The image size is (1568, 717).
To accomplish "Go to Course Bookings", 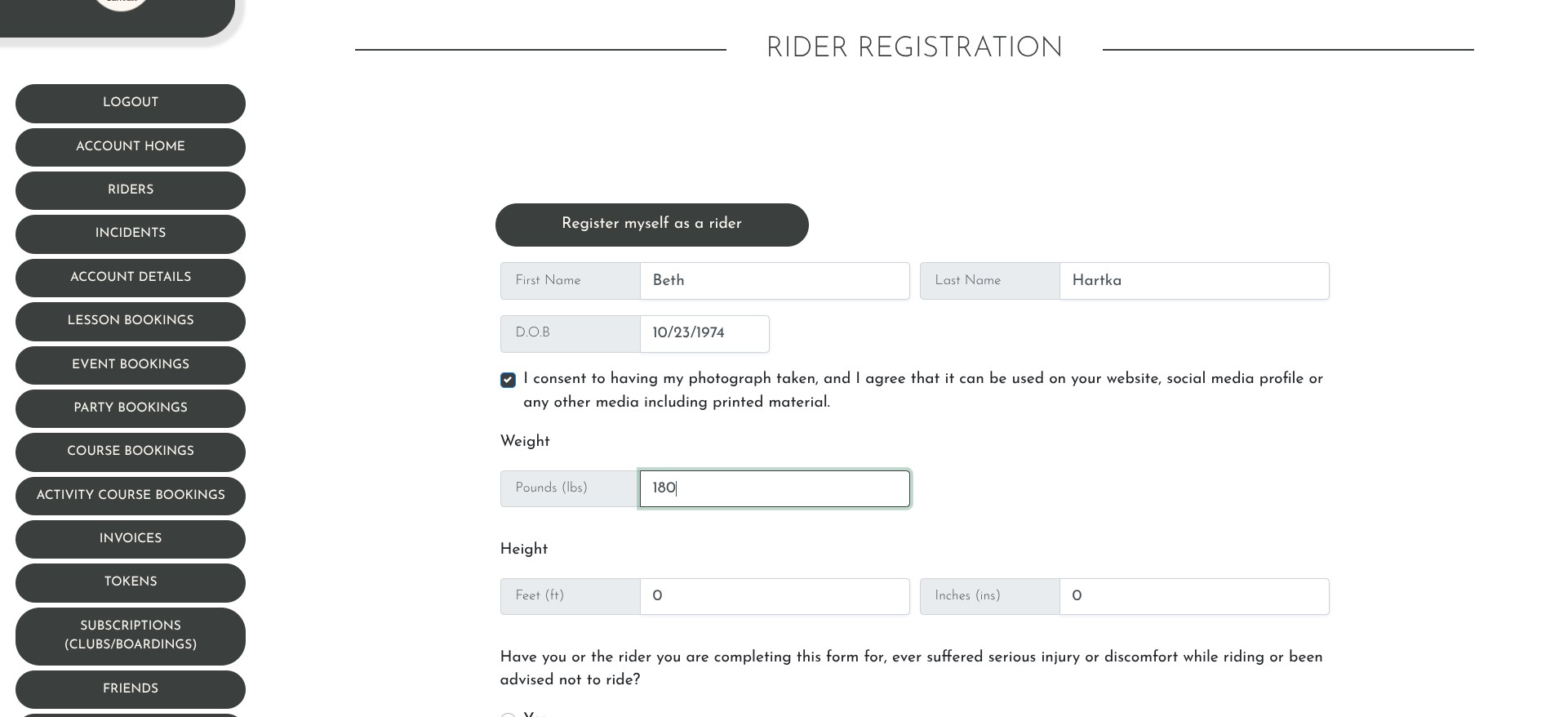I will tap(131, 452).
